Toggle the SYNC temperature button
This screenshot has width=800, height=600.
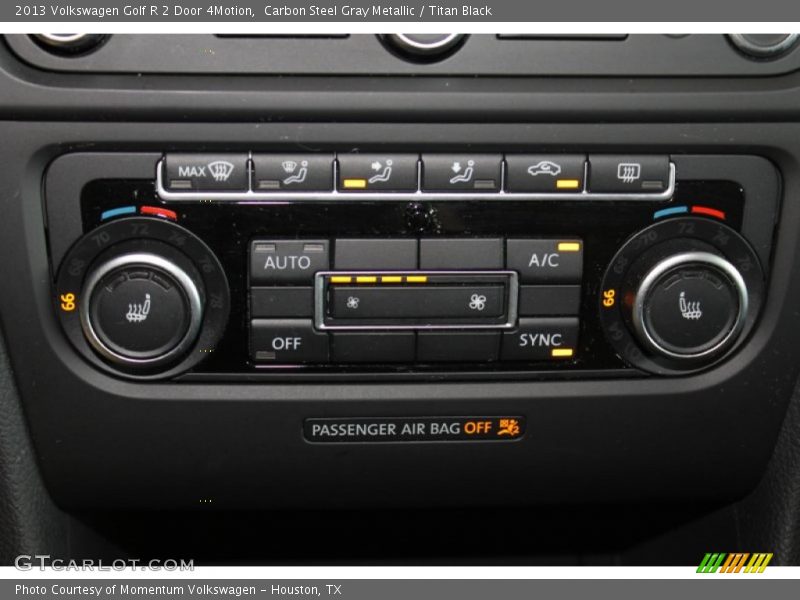click(542, 340)
